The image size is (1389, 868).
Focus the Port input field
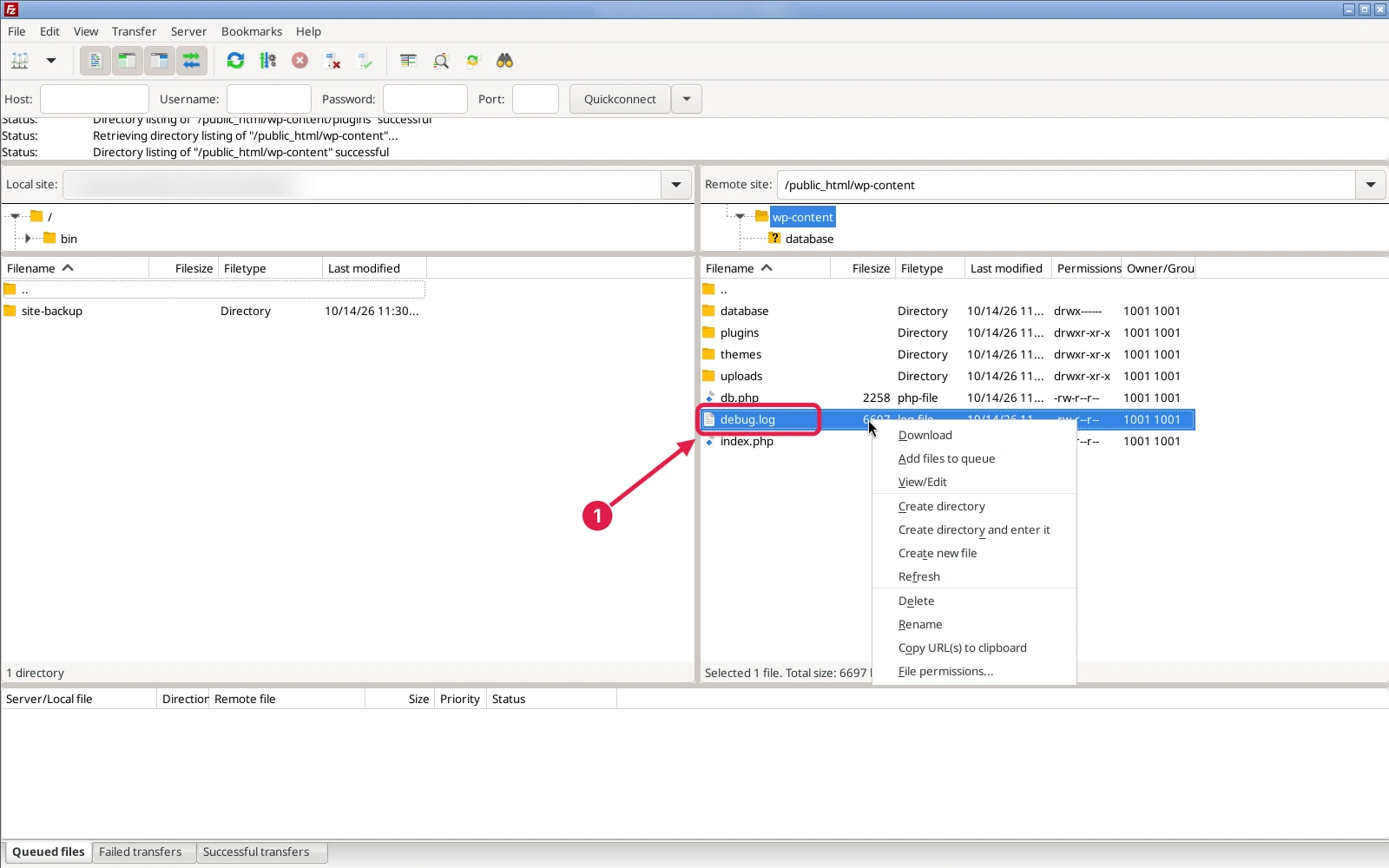[x=536, y=99]
